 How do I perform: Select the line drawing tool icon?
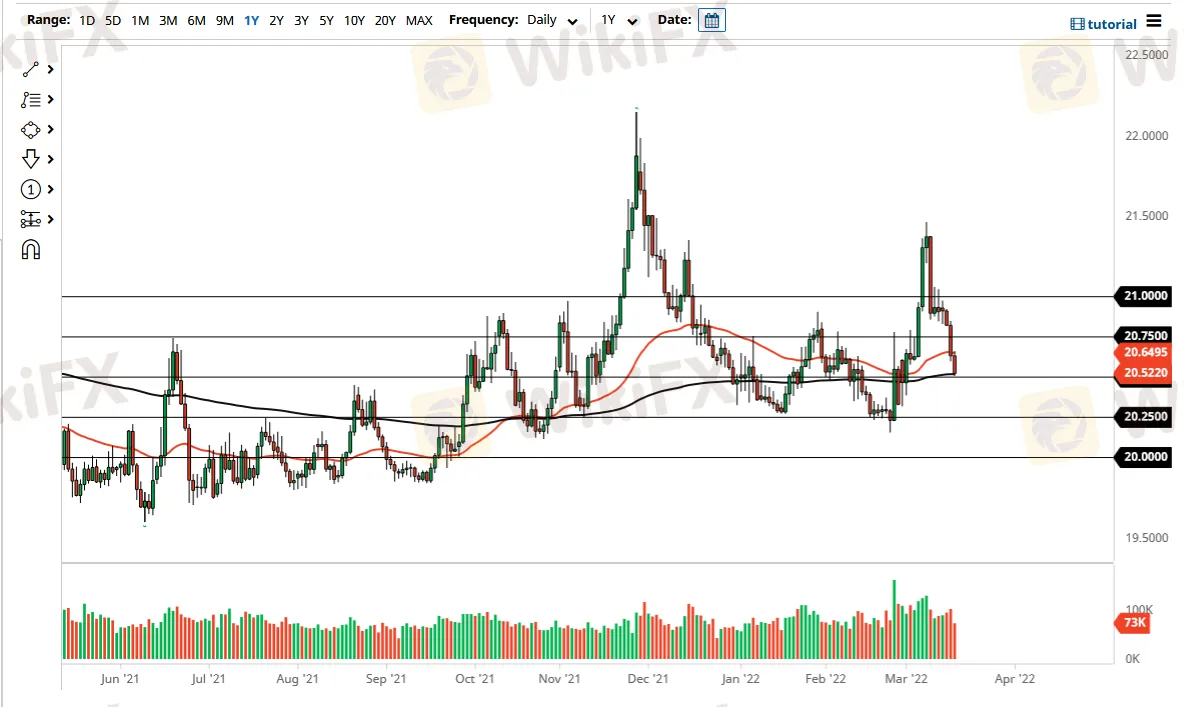point(30,69)
